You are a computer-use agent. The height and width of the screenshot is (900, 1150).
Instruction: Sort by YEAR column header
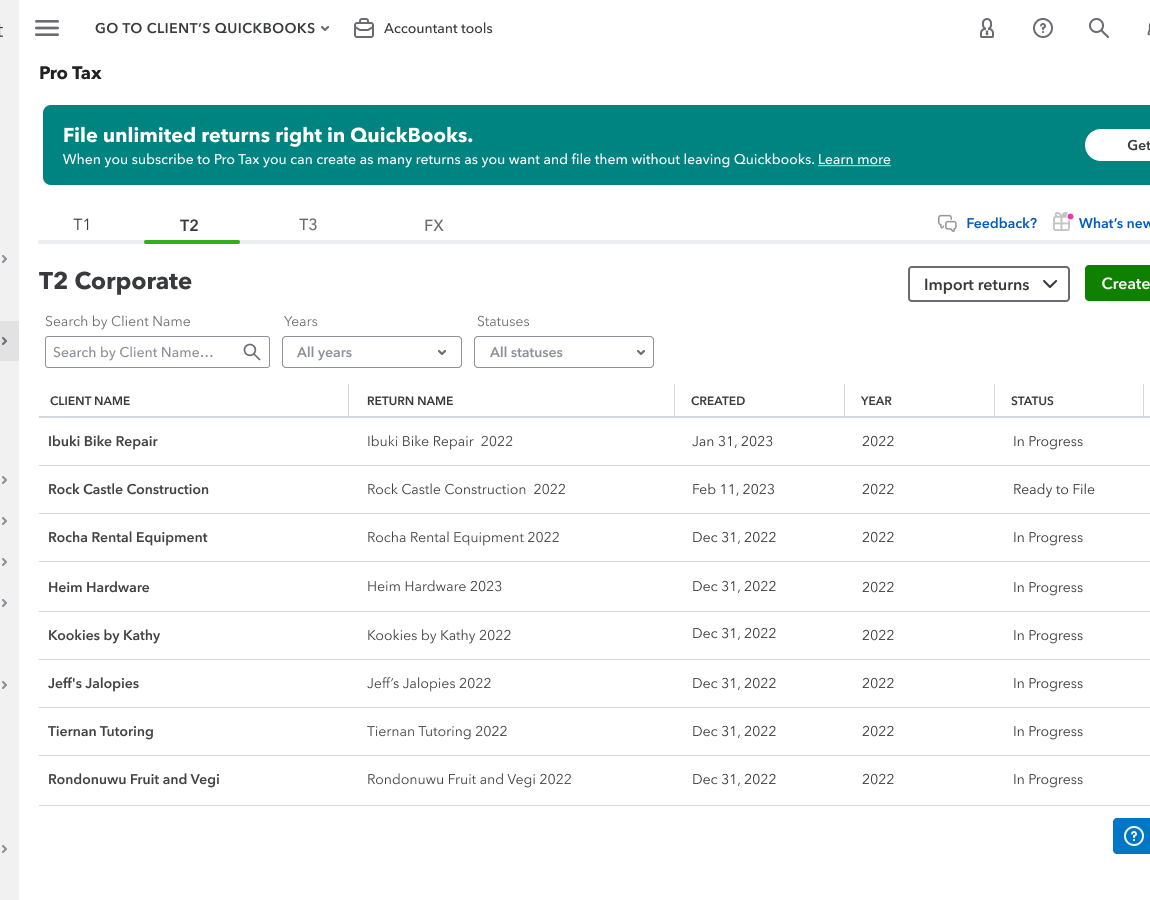tap(876, 400)
